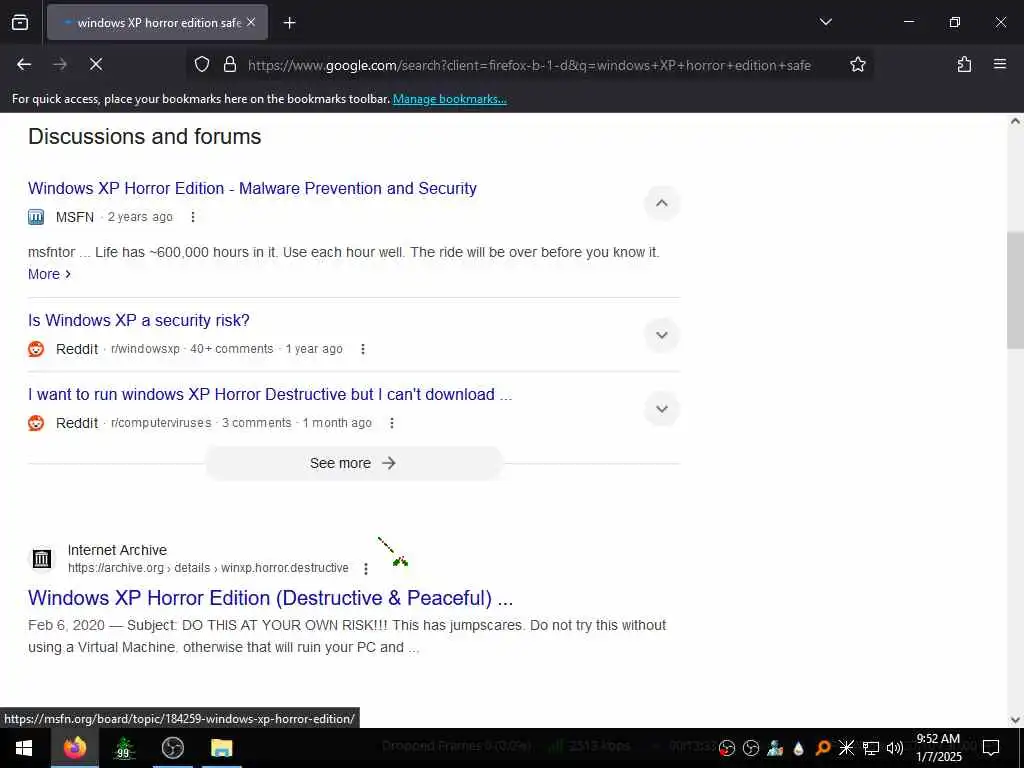
Task: Go back one page
Action: (x=24, y=64)
